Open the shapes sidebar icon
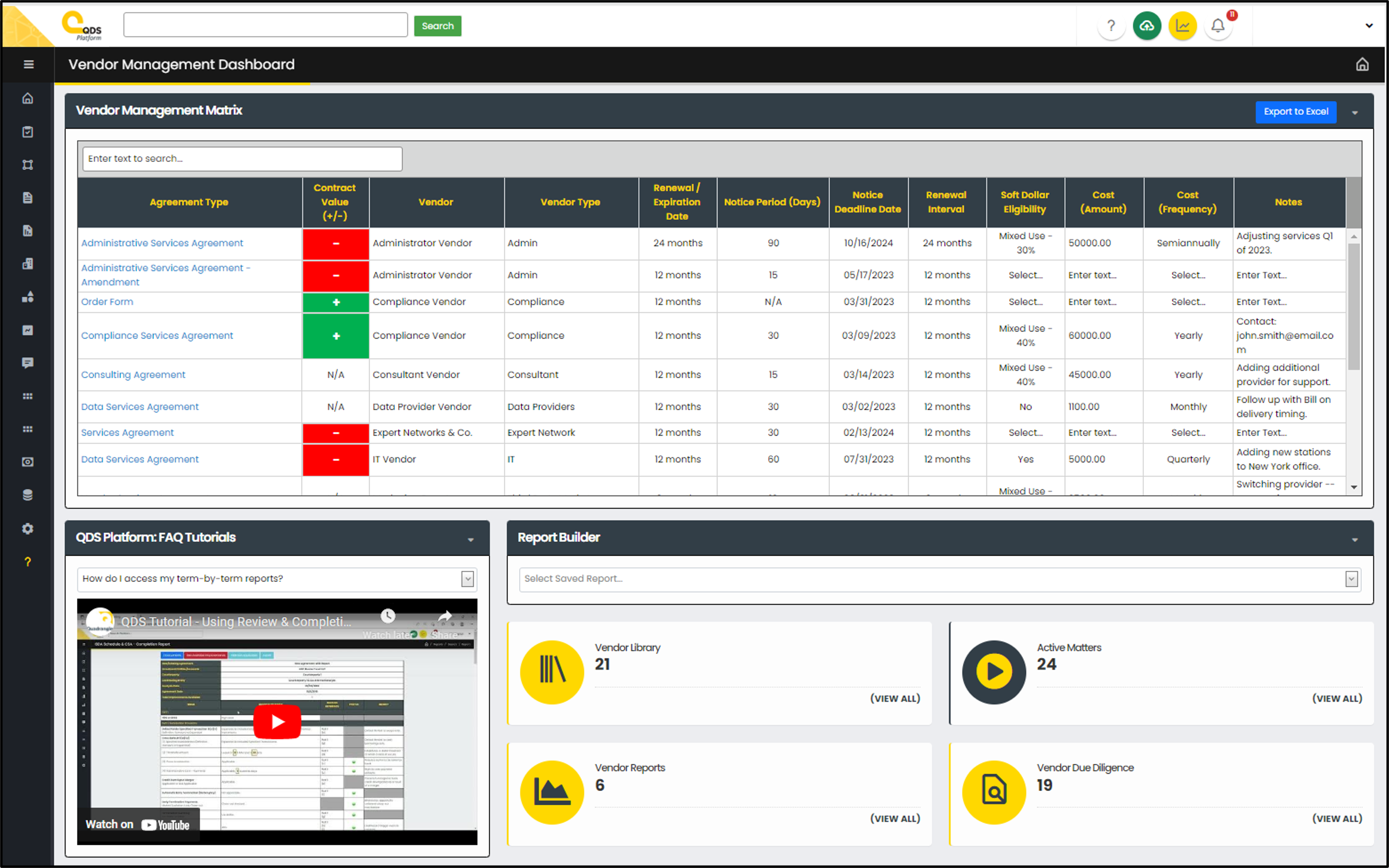Screen dimensions: 1389x868 click(28, 297)
